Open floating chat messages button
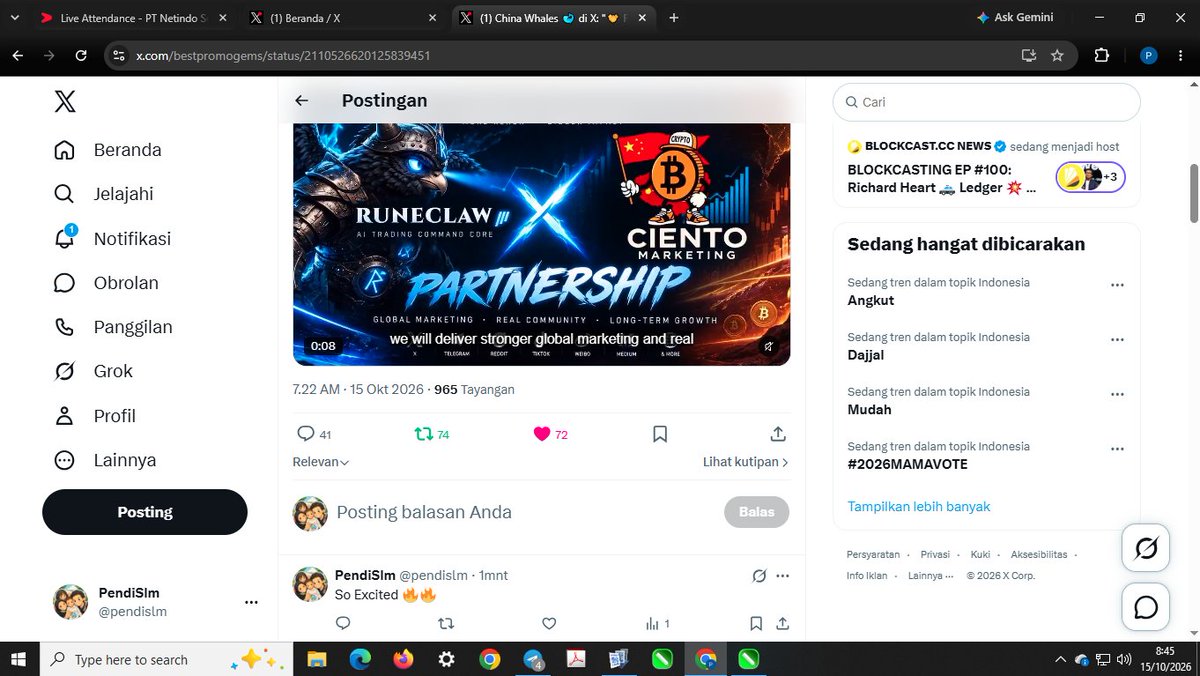 tap(1145, 607)
